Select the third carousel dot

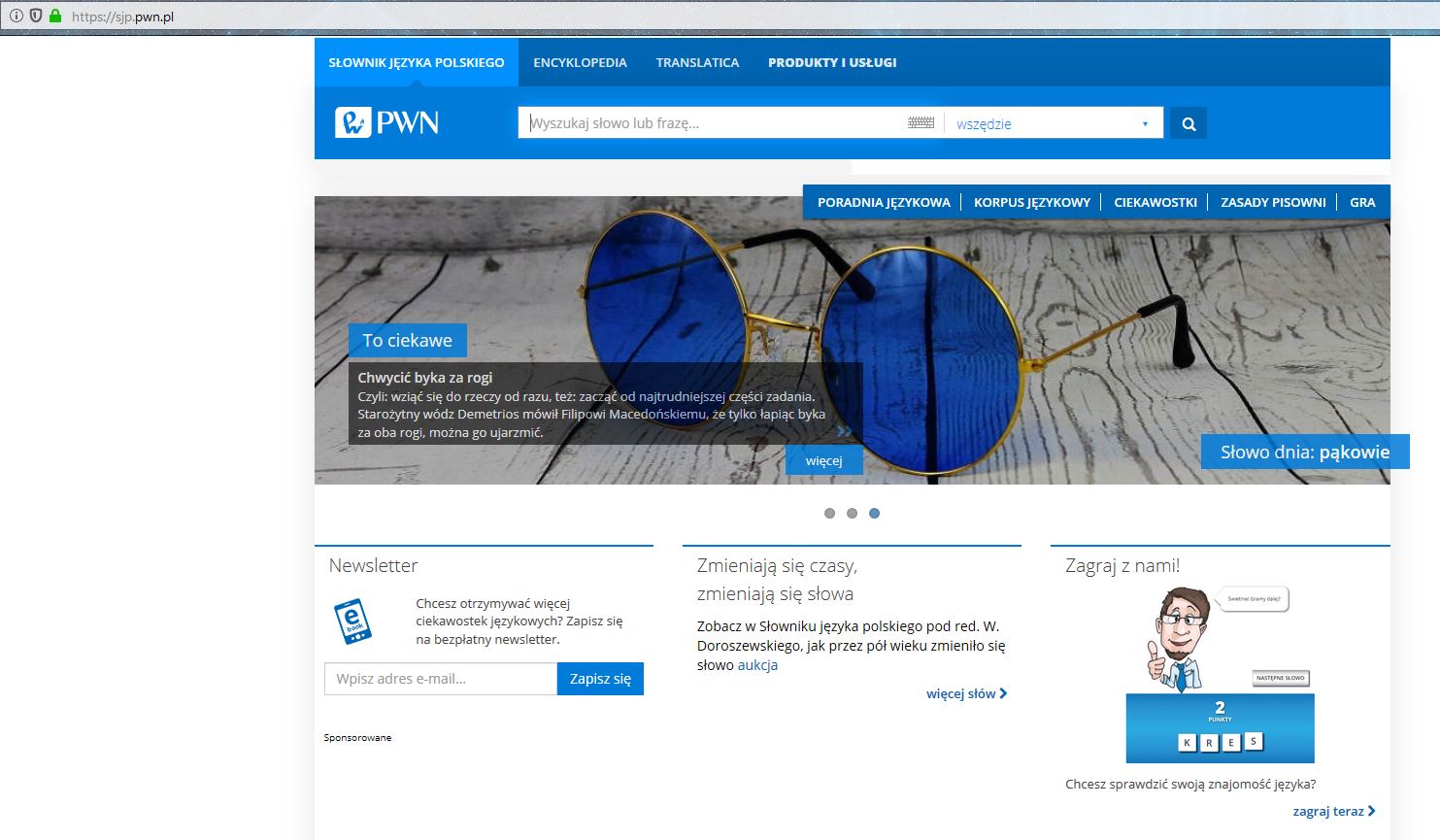tap(874, 514)
